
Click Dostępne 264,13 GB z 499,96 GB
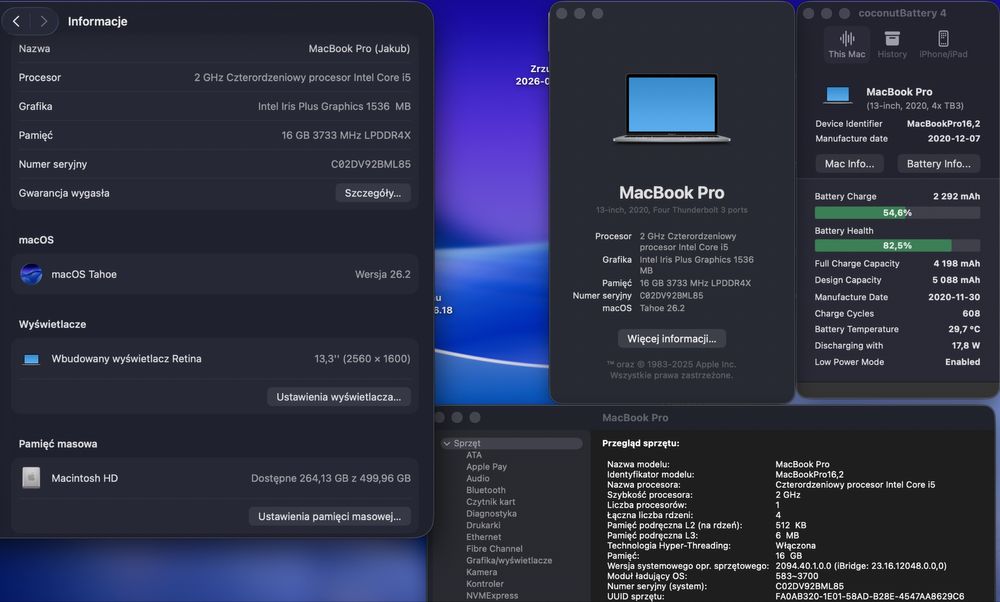(x=330, y=478)
